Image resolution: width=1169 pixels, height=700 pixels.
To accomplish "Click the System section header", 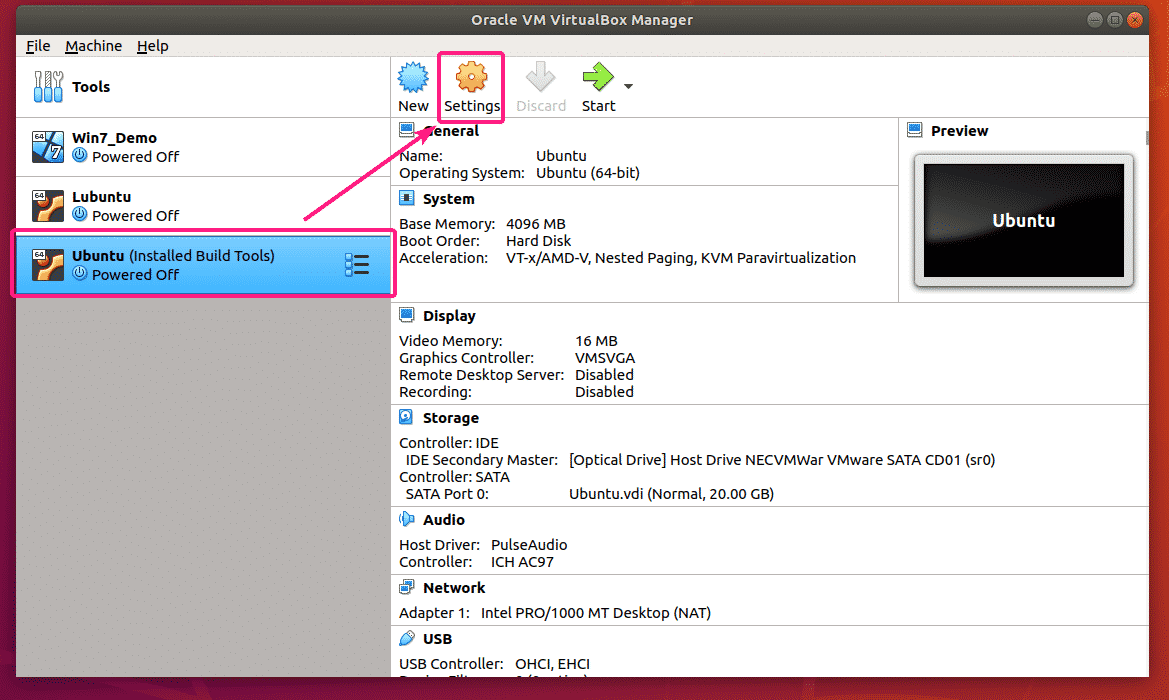I will (448, 199).
